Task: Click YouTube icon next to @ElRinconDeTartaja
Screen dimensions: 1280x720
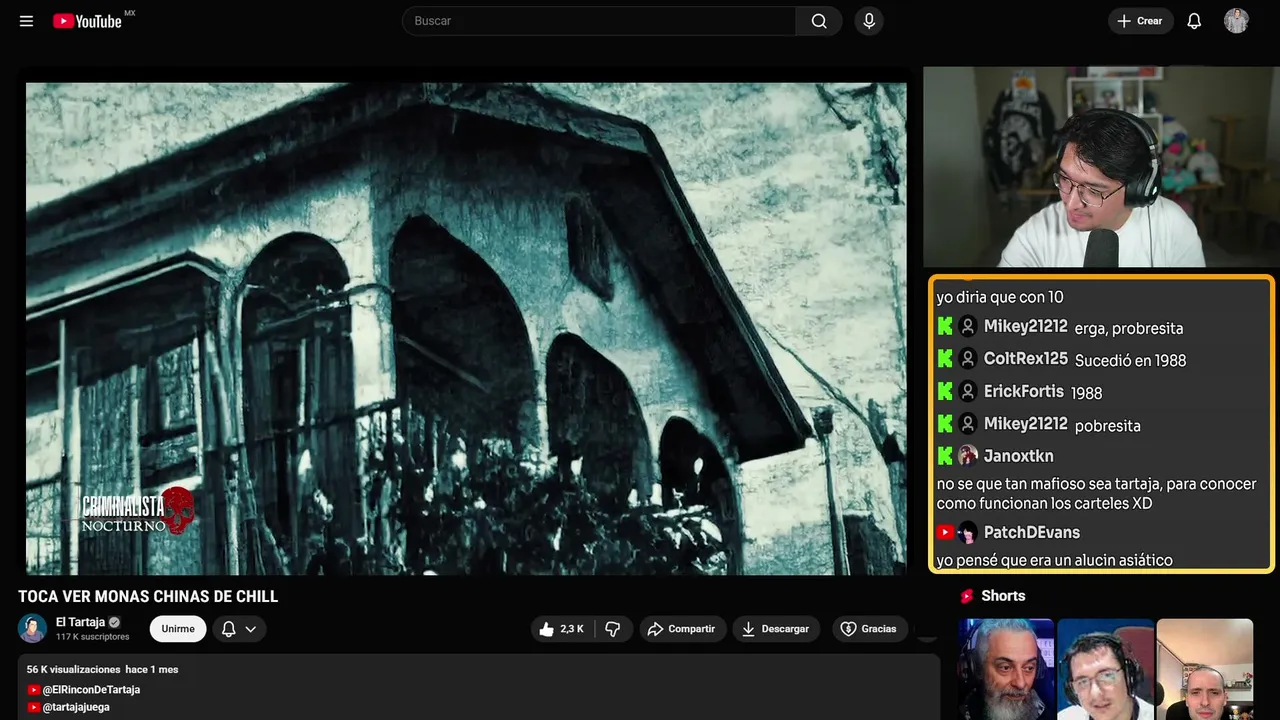Action: 34,690
